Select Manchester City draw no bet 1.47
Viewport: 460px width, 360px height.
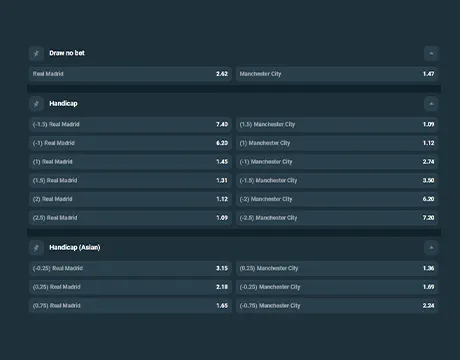pos(337,74)
